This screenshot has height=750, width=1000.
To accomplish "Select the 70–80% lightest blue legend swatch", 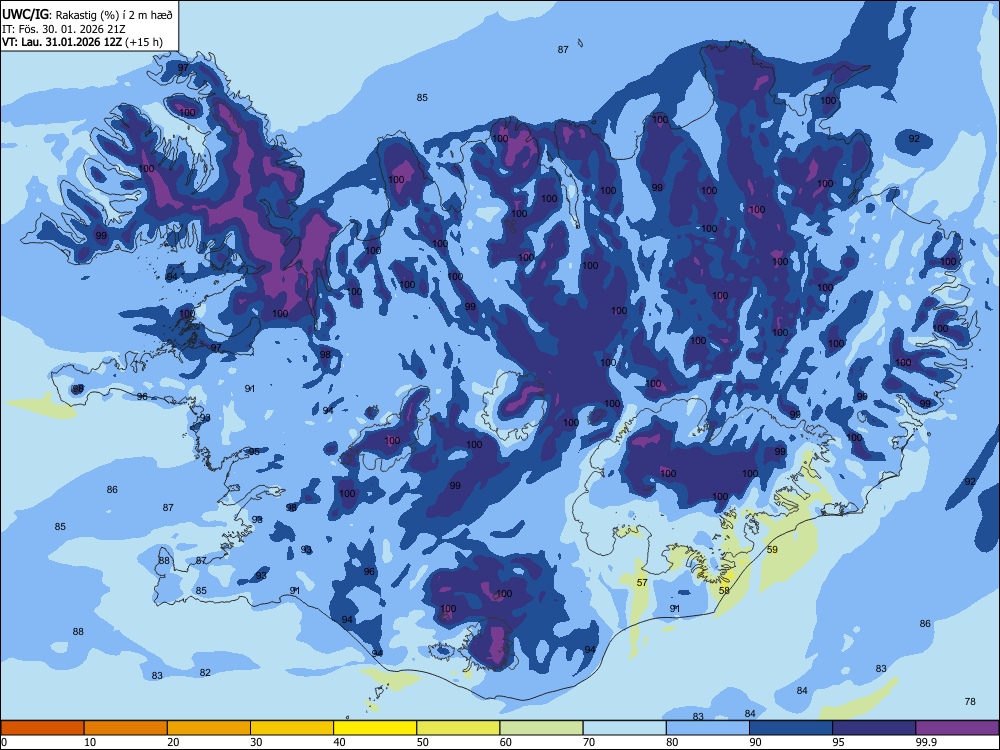I will (624, 728).
